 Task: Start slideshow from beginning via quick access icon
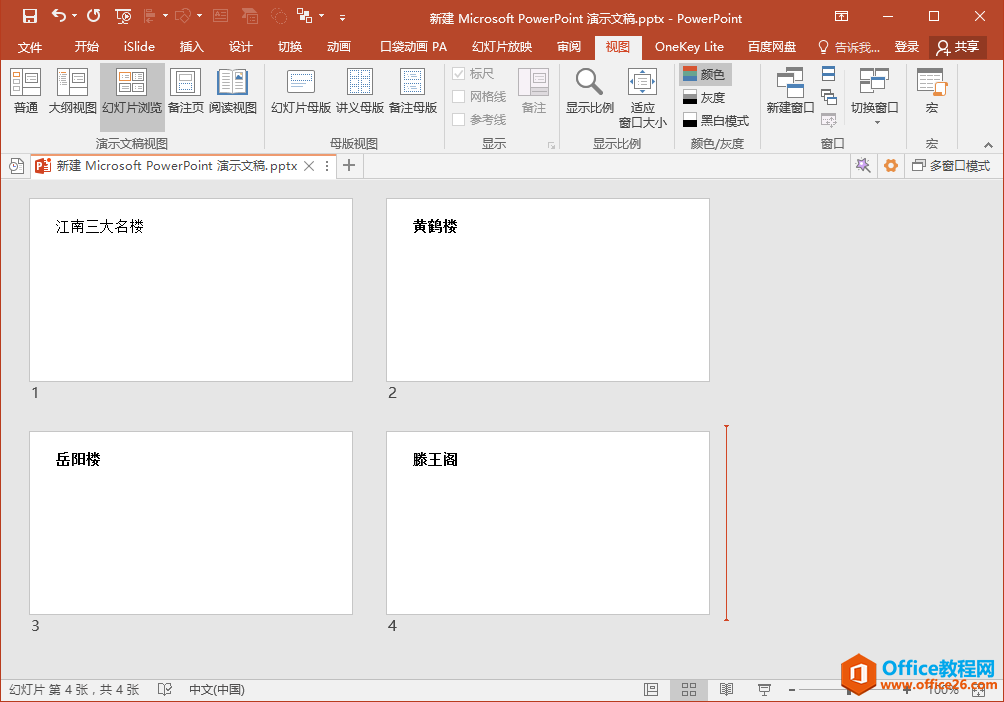pyautogui.click(x=123, y=16)
